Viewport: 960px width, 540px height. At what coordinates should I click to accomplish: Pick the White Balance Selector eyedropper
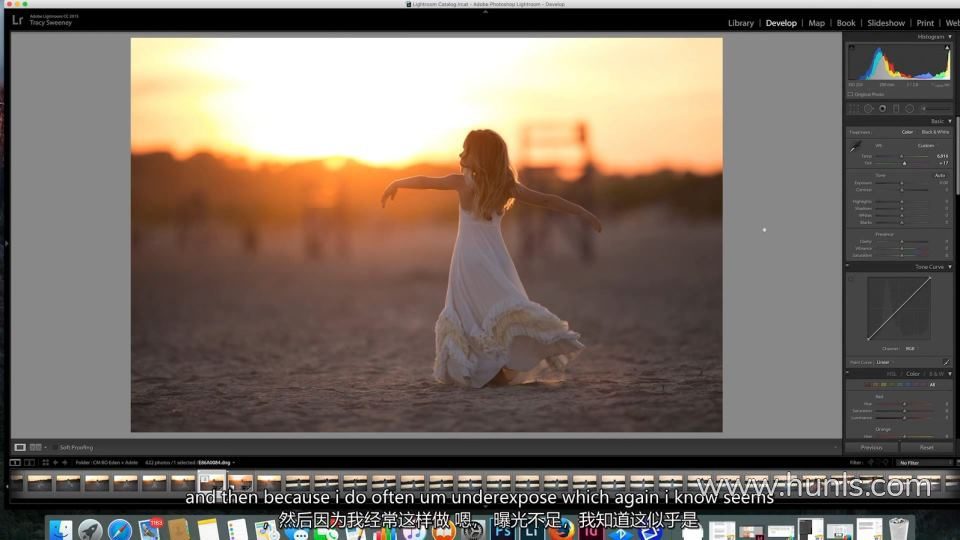pyautogui.click(x=855, y=148)
